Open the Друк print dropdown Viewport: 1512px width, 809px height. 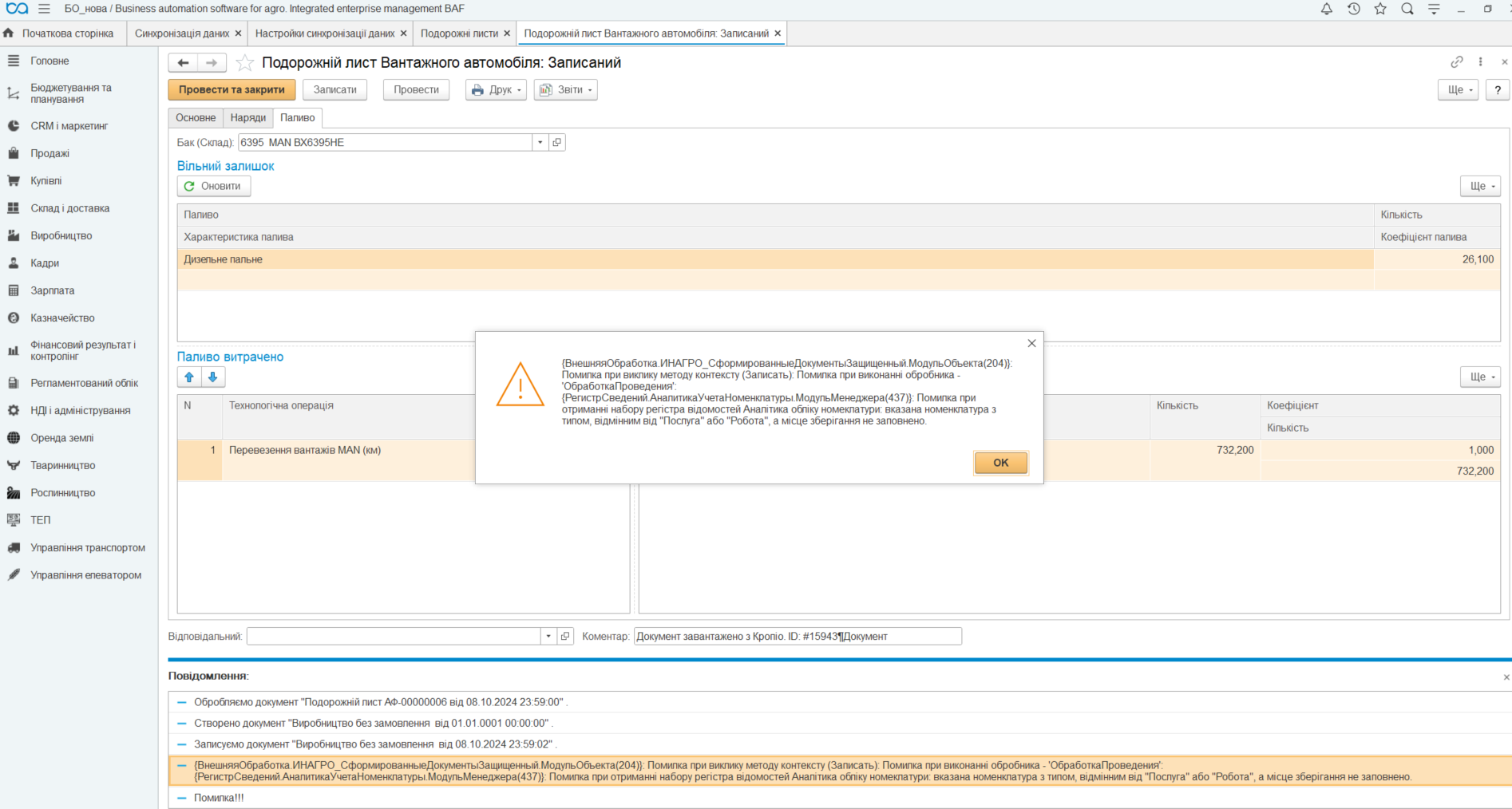pyautogui.click(x=496, y=89)
